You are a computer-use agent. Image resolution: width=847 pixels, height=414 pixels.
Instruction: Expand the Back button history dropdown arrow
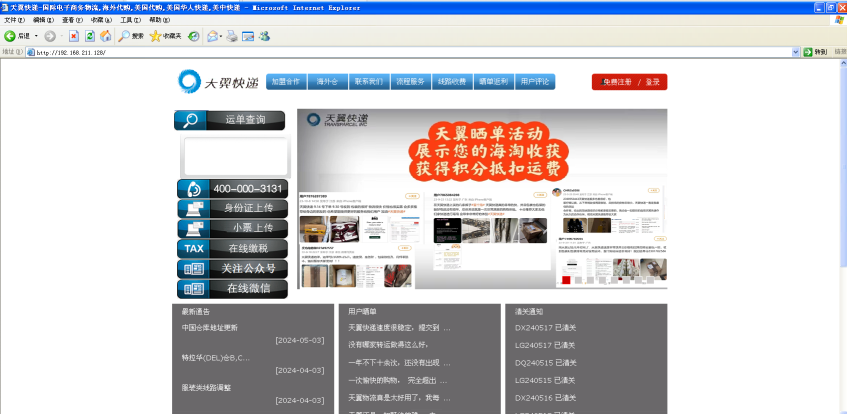(37, 36)
